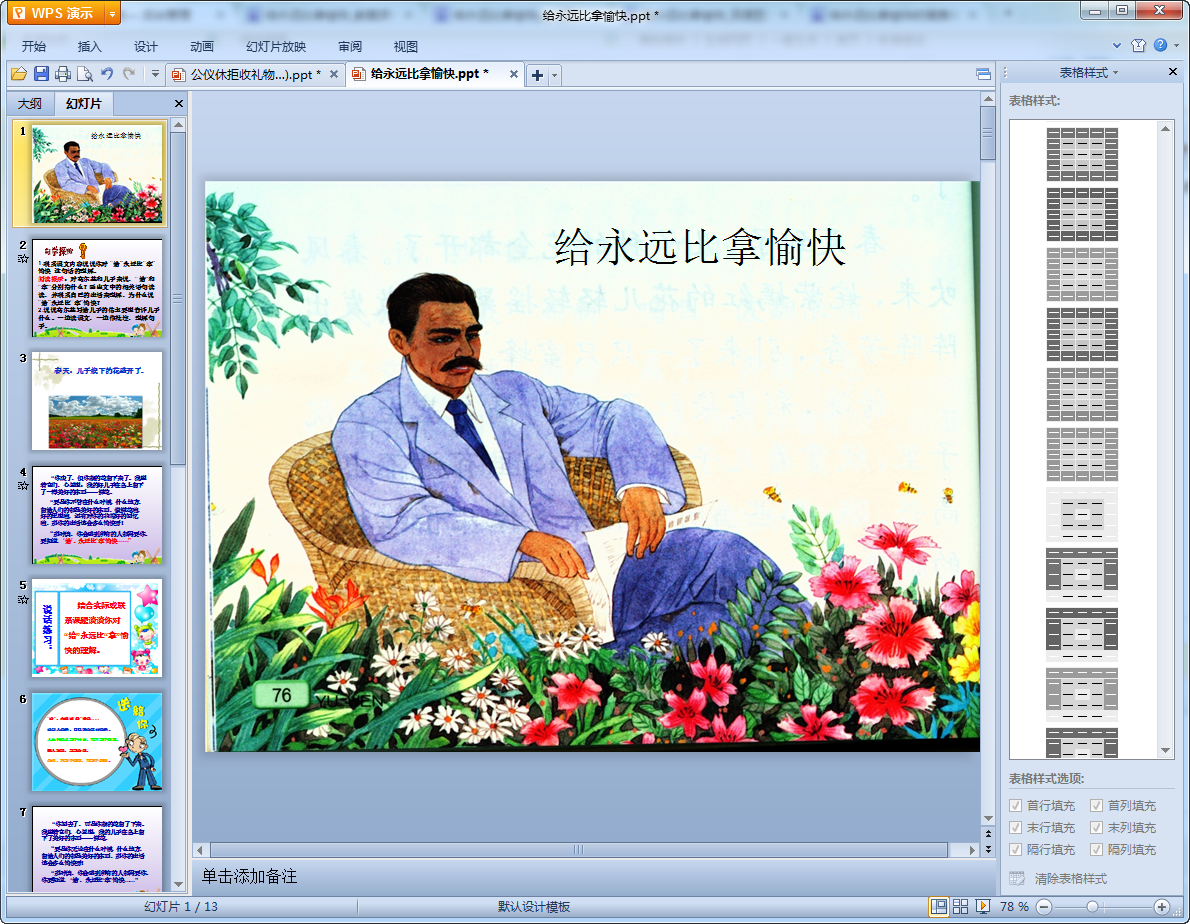1190x924 pixels.
Task: Start slideshow from status bar icon
Action: [x=982, y=907]
